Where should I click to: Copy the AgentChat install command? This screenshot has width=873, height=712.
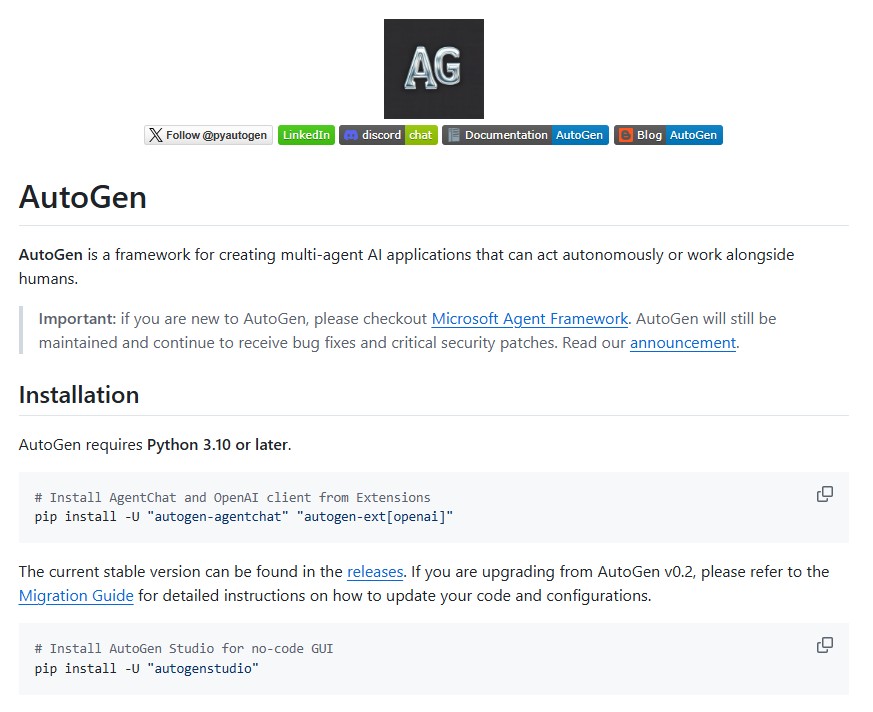824,493
